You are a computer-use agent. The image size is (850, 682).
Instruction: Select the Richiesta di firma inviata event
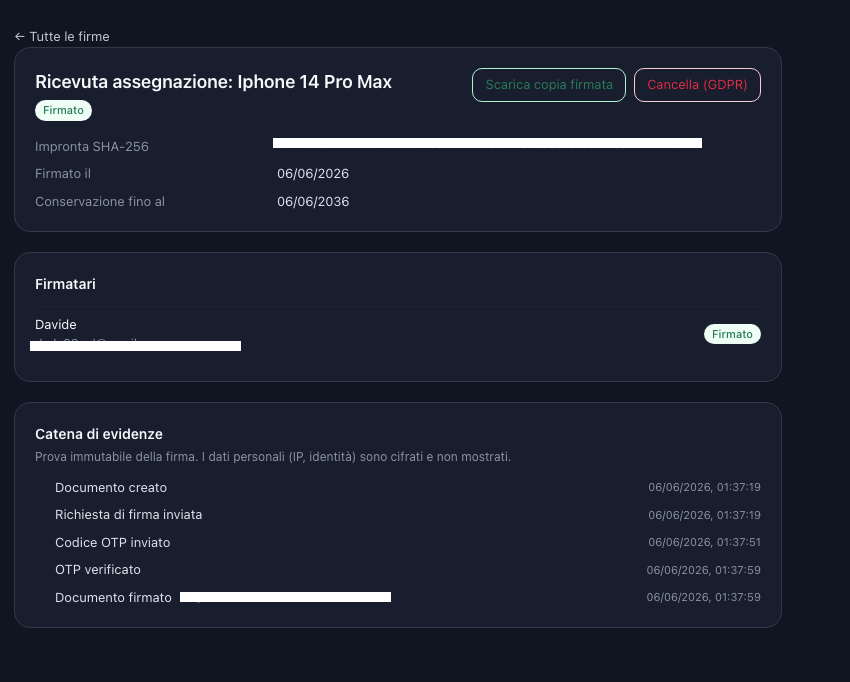click(128, 514)
